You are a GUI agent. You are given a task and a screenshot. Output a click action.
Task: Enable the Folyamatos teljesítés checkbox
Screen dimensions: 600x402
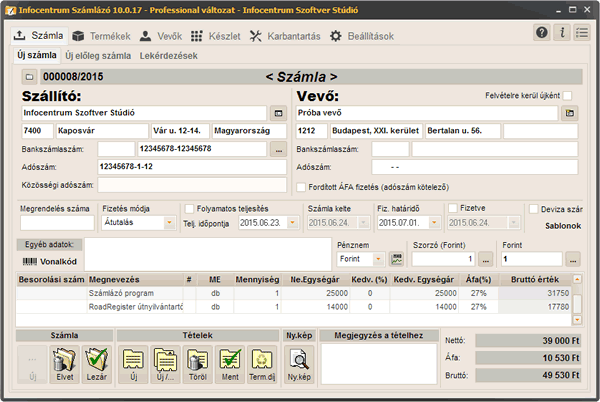[x=190, y=208]
